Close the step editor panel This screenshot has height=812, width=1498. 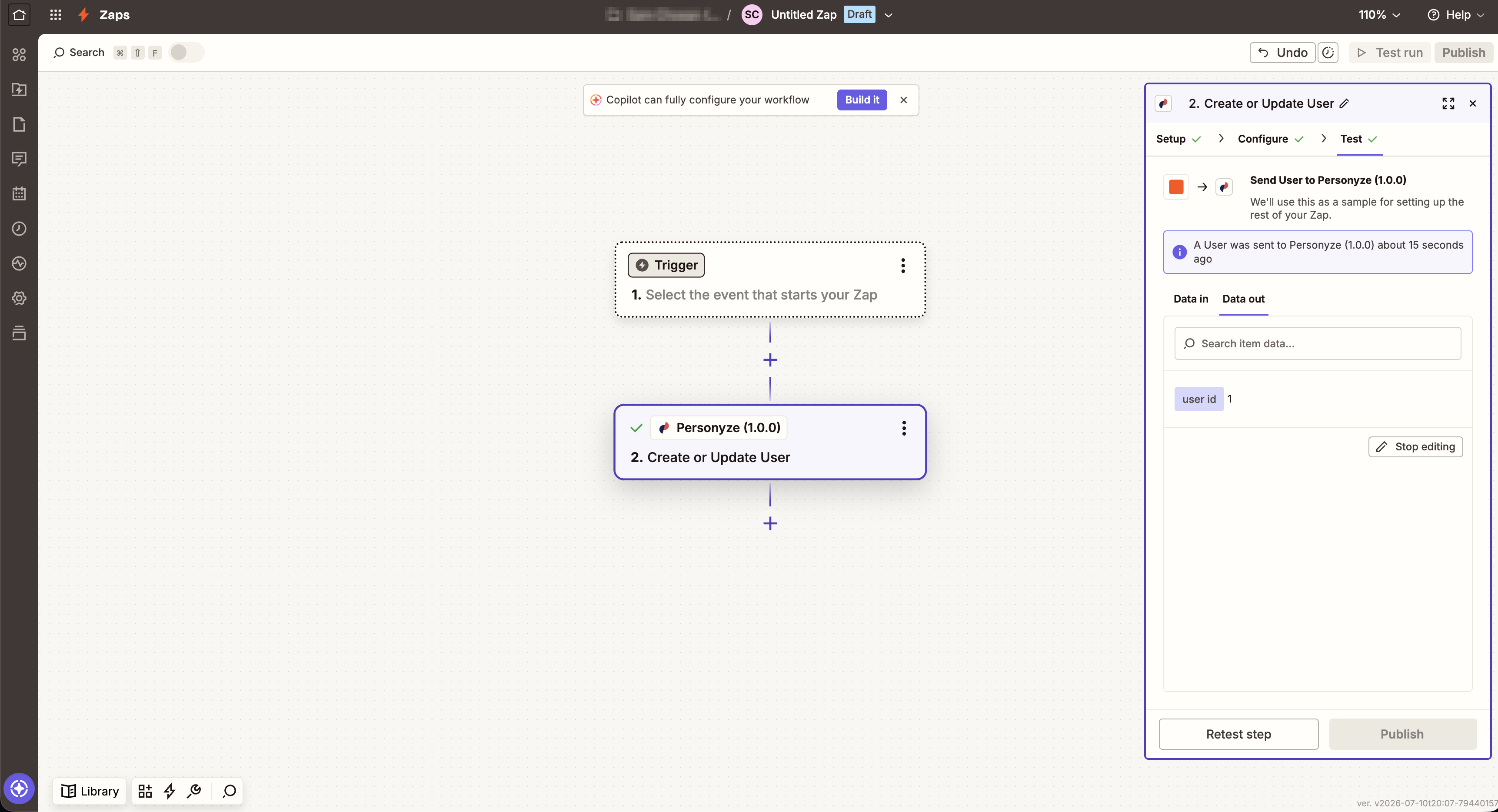pos(1472,103)
